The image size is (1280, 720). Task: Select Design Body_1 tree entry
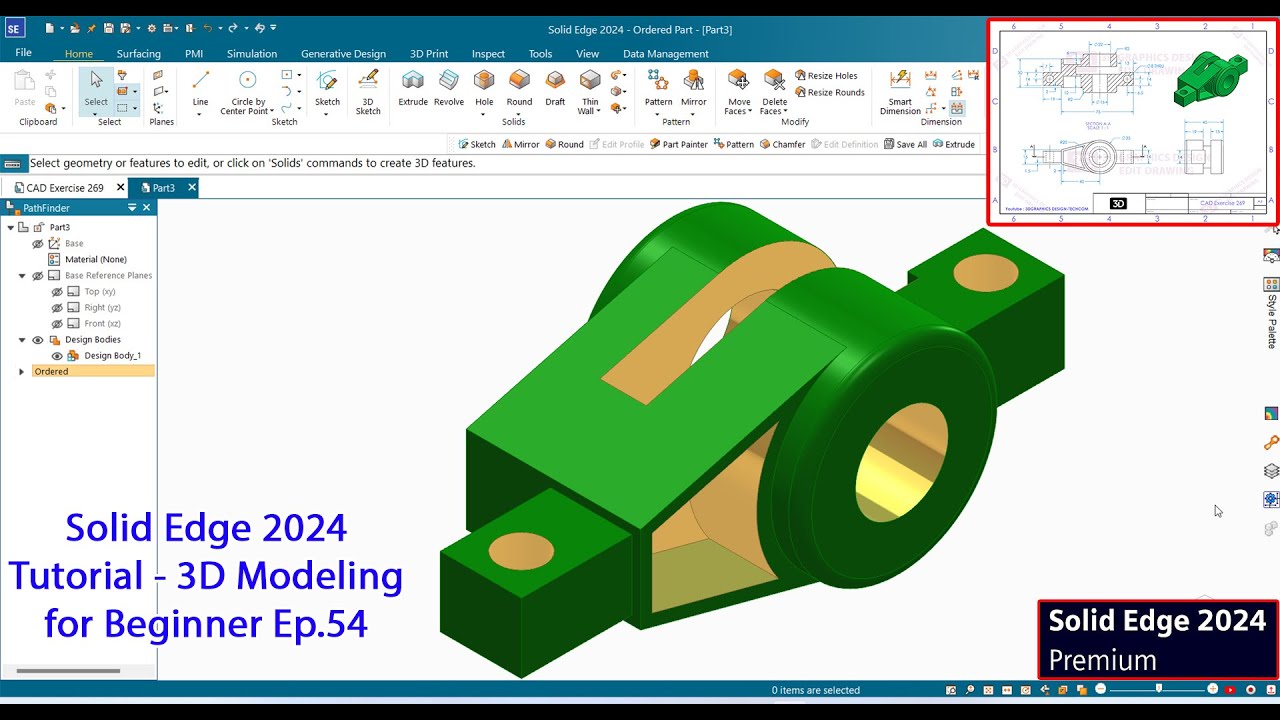[112, 355]
